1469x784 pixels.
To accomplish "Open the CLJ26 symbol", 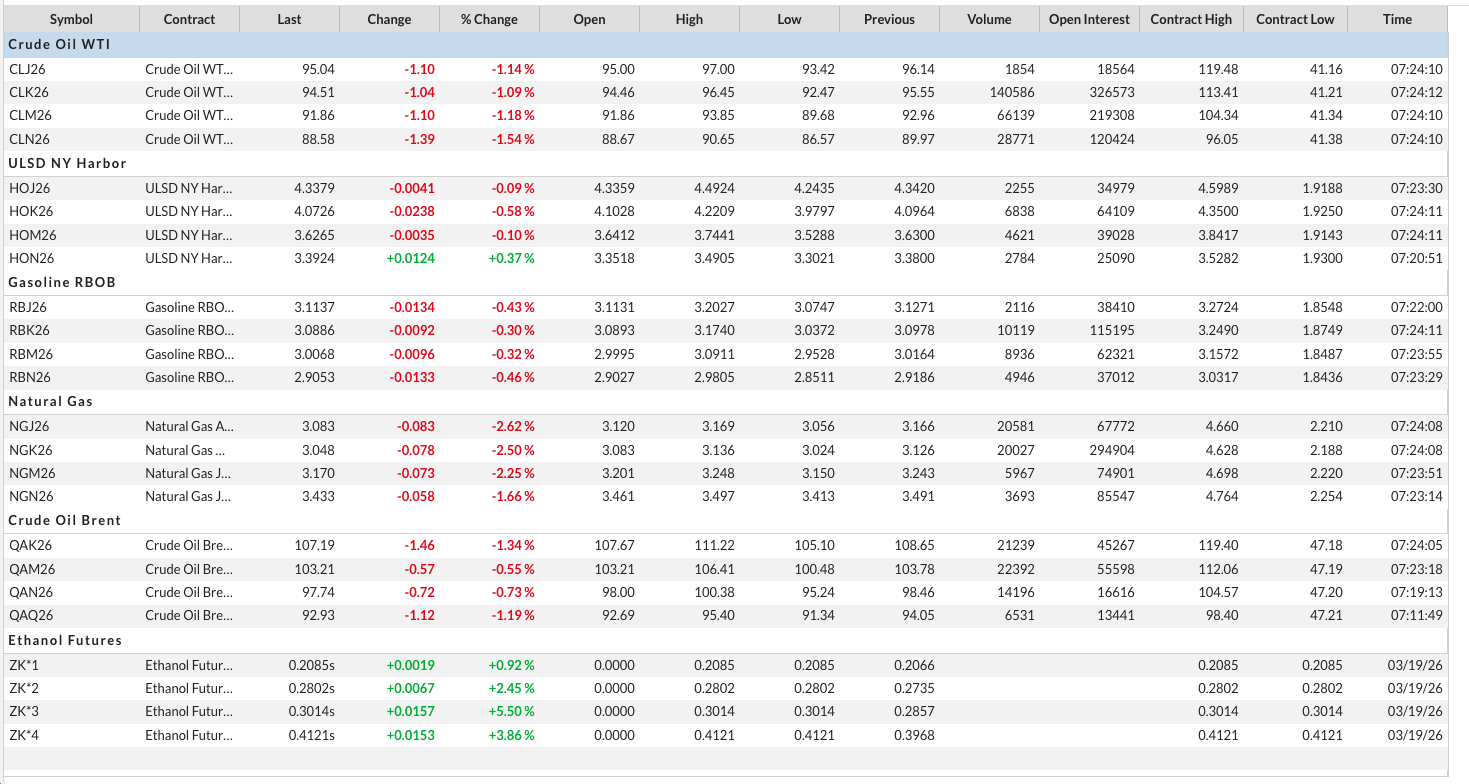I will click(x=29, y=69).
